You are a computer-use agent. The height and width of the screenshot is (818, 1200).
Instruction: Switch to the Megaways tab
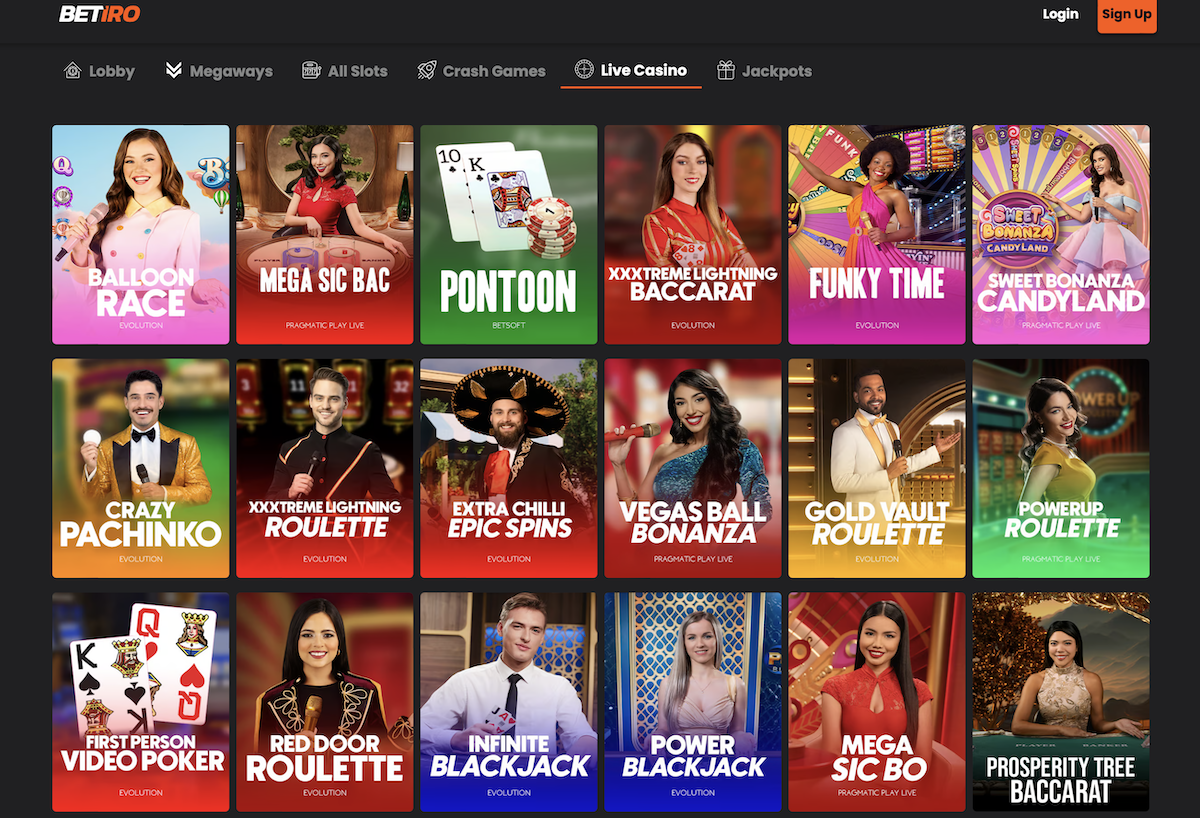pos(230,71)
